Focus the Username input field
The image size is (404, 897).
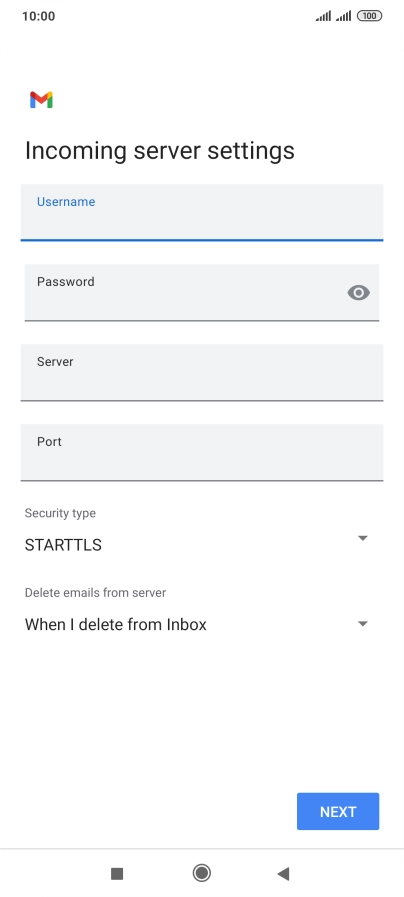(202, 212)
